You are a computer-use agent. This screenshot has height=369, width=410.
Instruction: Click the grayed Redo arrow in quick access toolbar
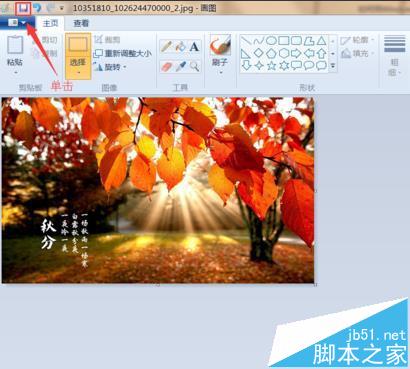(50, 8)
